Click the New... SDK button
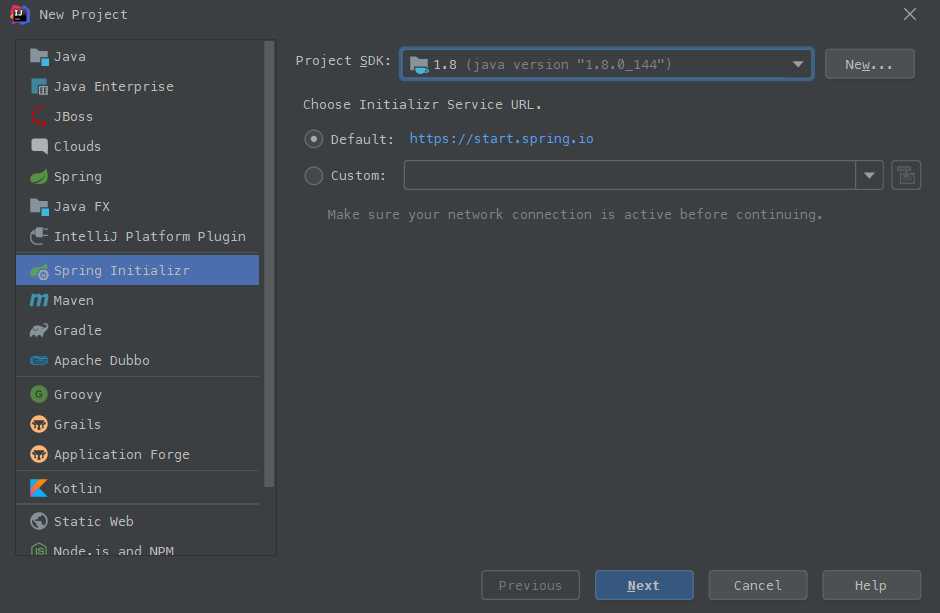 click(x=869, y=64)
